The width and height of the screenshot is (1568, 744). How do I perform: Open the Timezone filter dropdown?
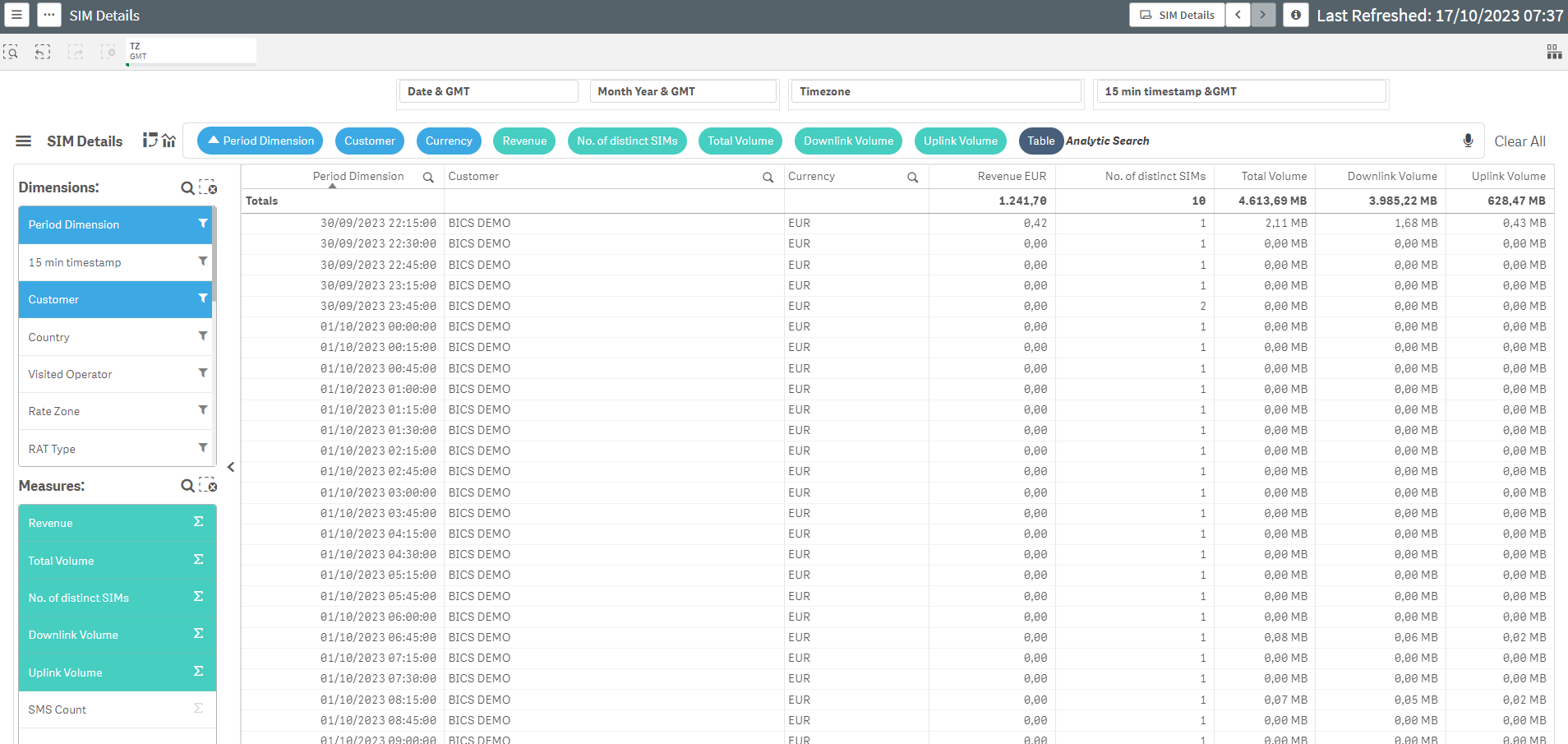coord(934,91)
